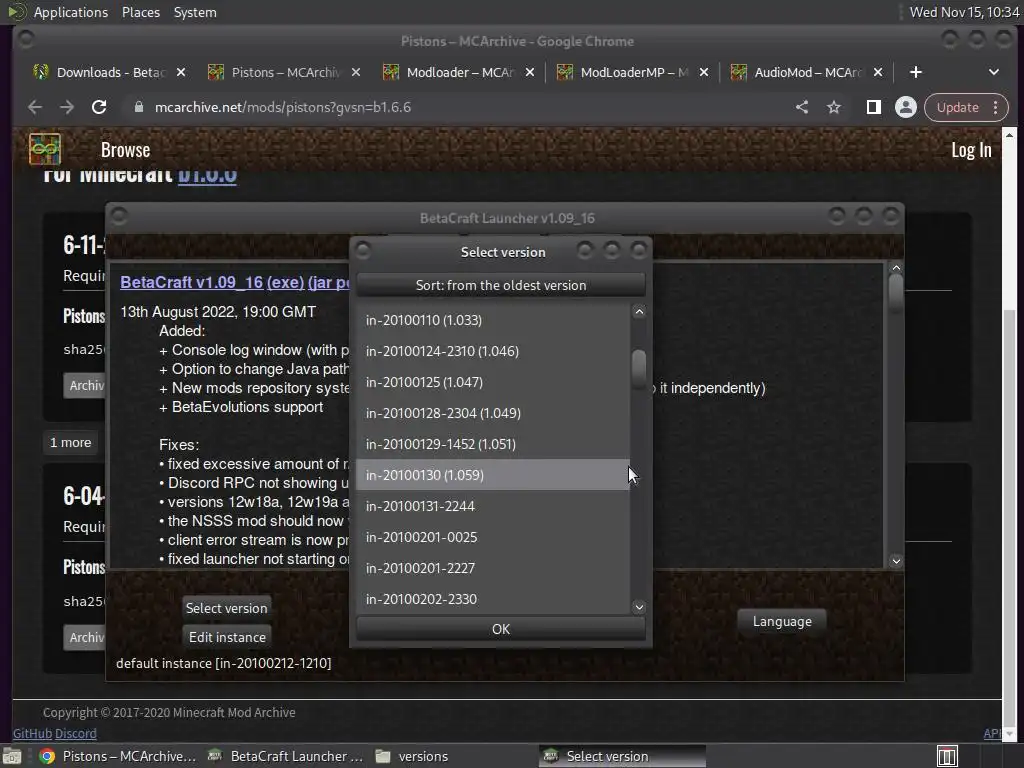1024x768 pixels.
Task: Click the show desktop icon in bottom panel
Action: coord(12,756)
